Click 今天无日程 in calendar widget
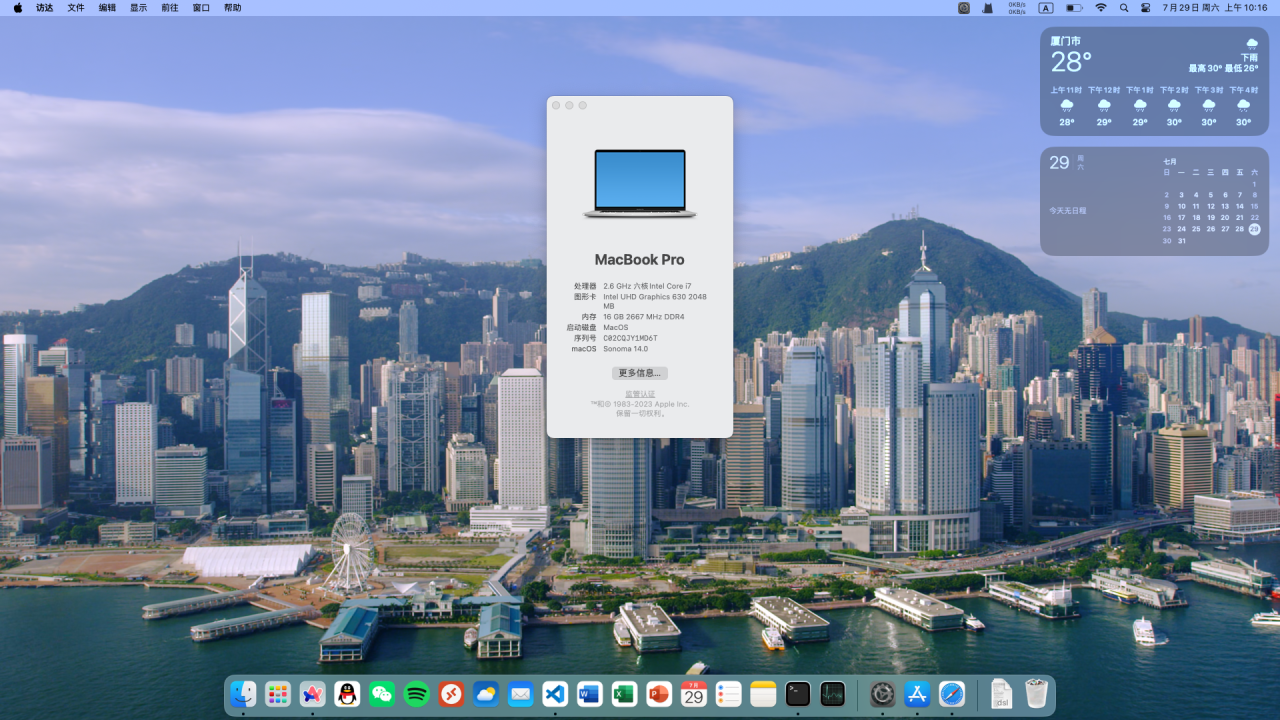 point(1067,211)
